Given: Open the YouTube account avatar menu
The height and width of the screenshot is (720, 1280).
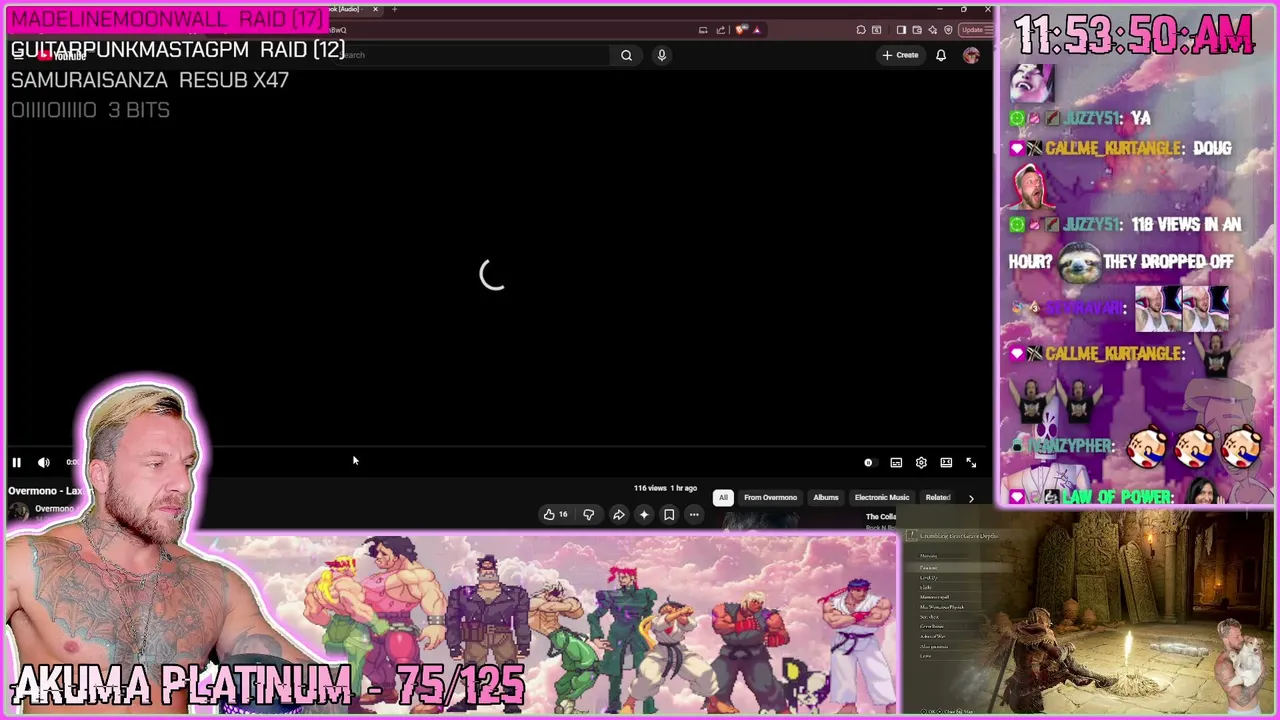Looking at the screenshot, I should tap(971, 55).
